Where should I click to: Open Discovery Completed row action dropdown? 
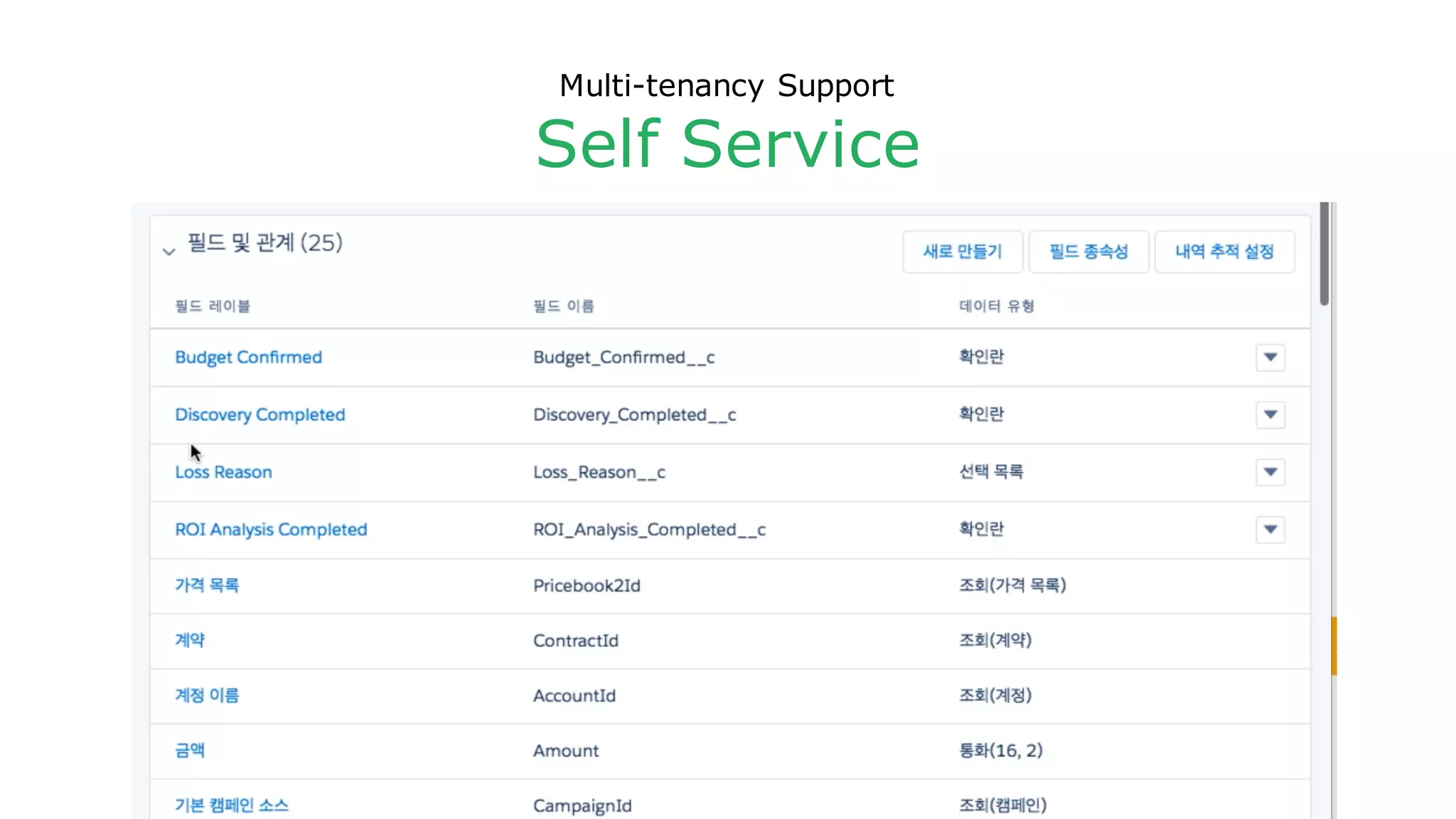pos(1270,415)
